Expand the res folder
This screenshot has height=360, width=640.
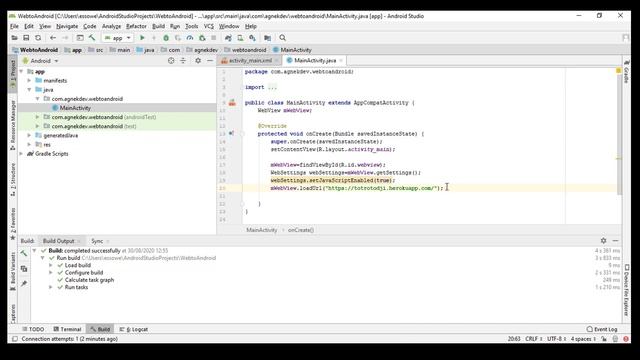pos(29,145)
